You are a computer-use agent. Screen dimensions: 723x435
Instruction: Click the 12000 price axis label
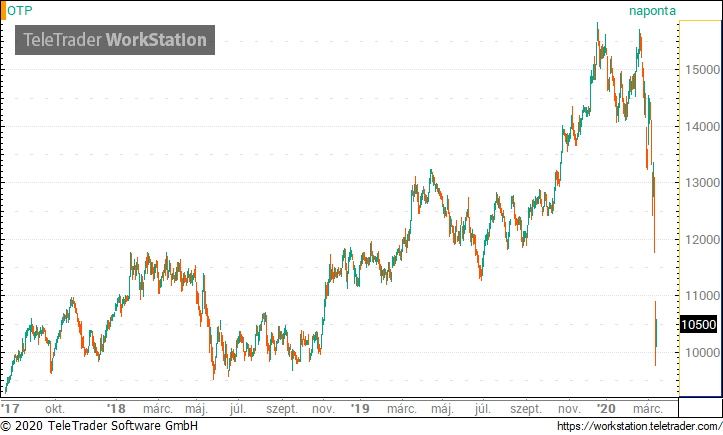(702, 239)
